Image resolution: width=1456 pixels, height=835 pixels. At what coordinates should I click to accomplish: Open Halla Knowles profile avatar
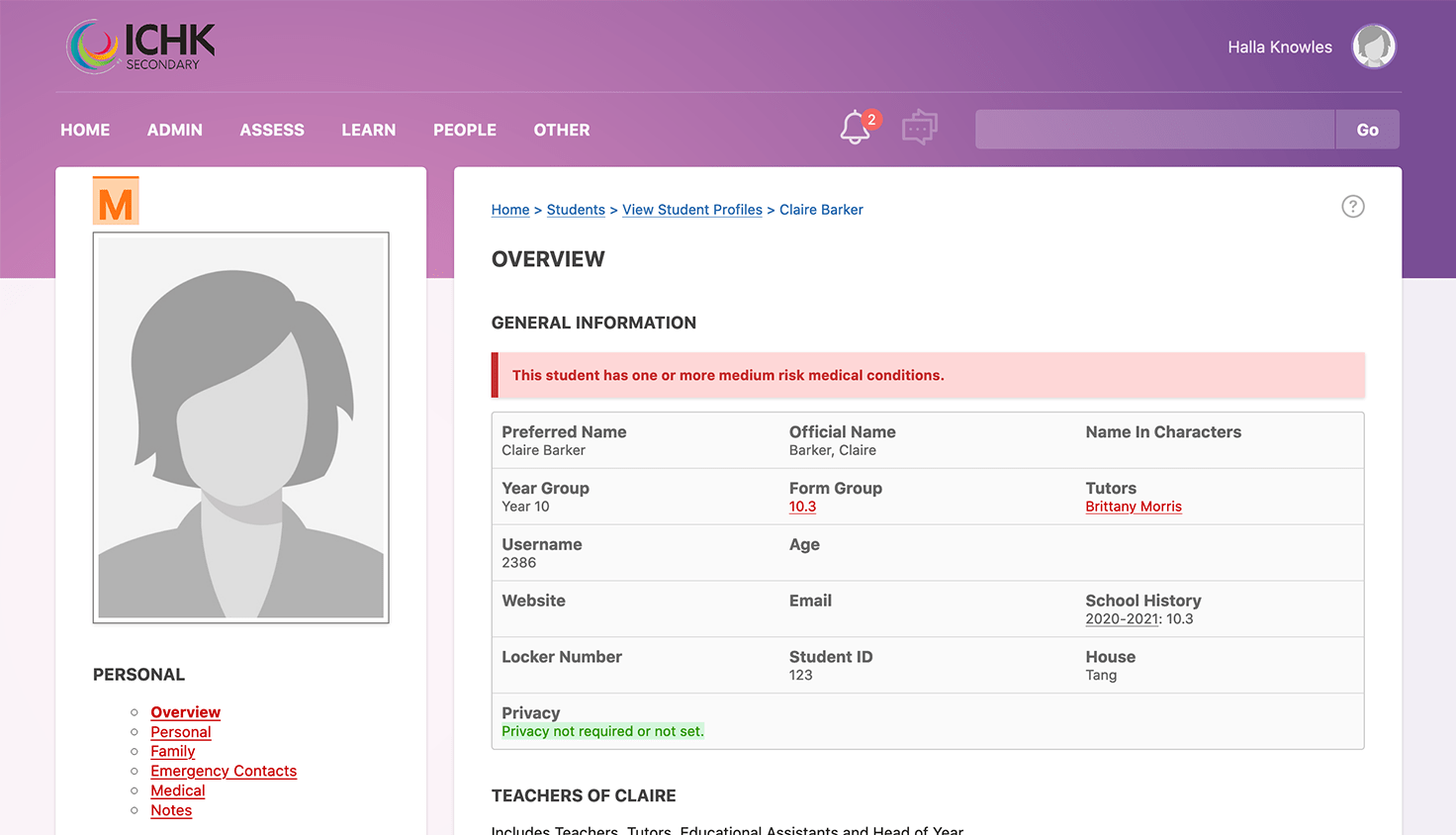pyautogui.click(x=1374, y=46)
